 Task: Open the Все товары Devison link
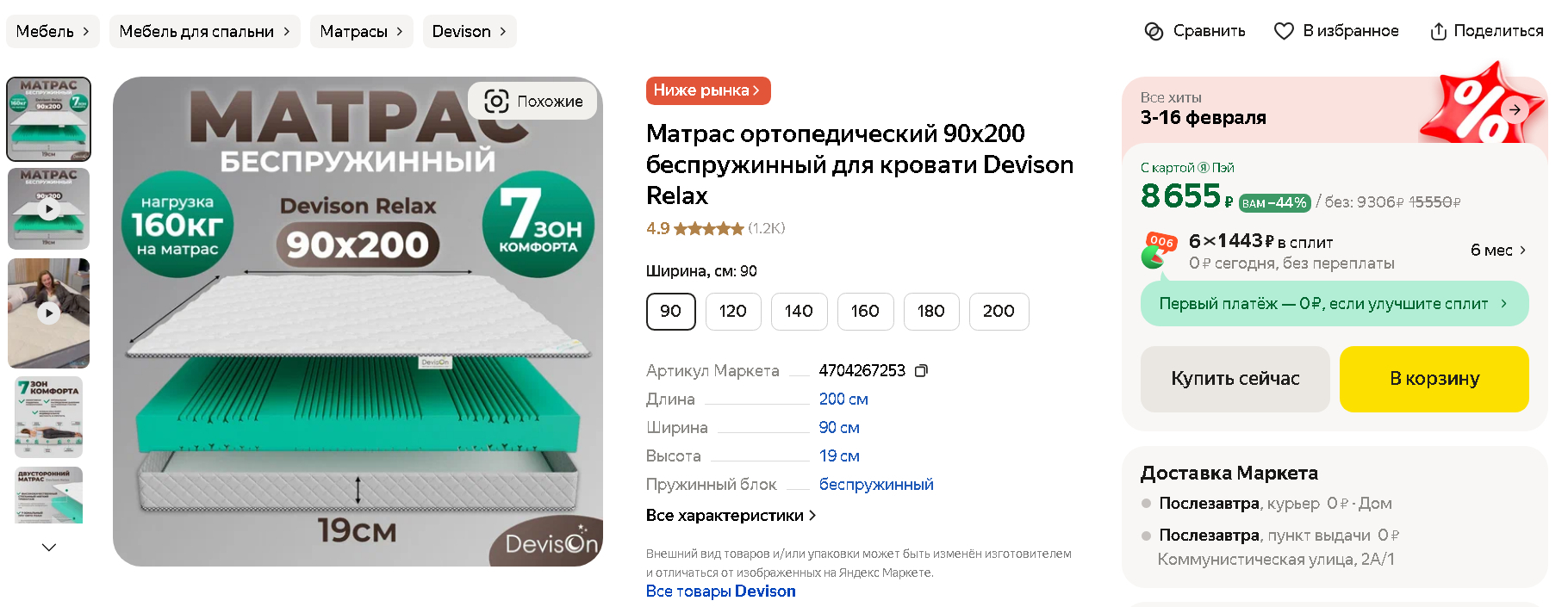click(721, 592)
